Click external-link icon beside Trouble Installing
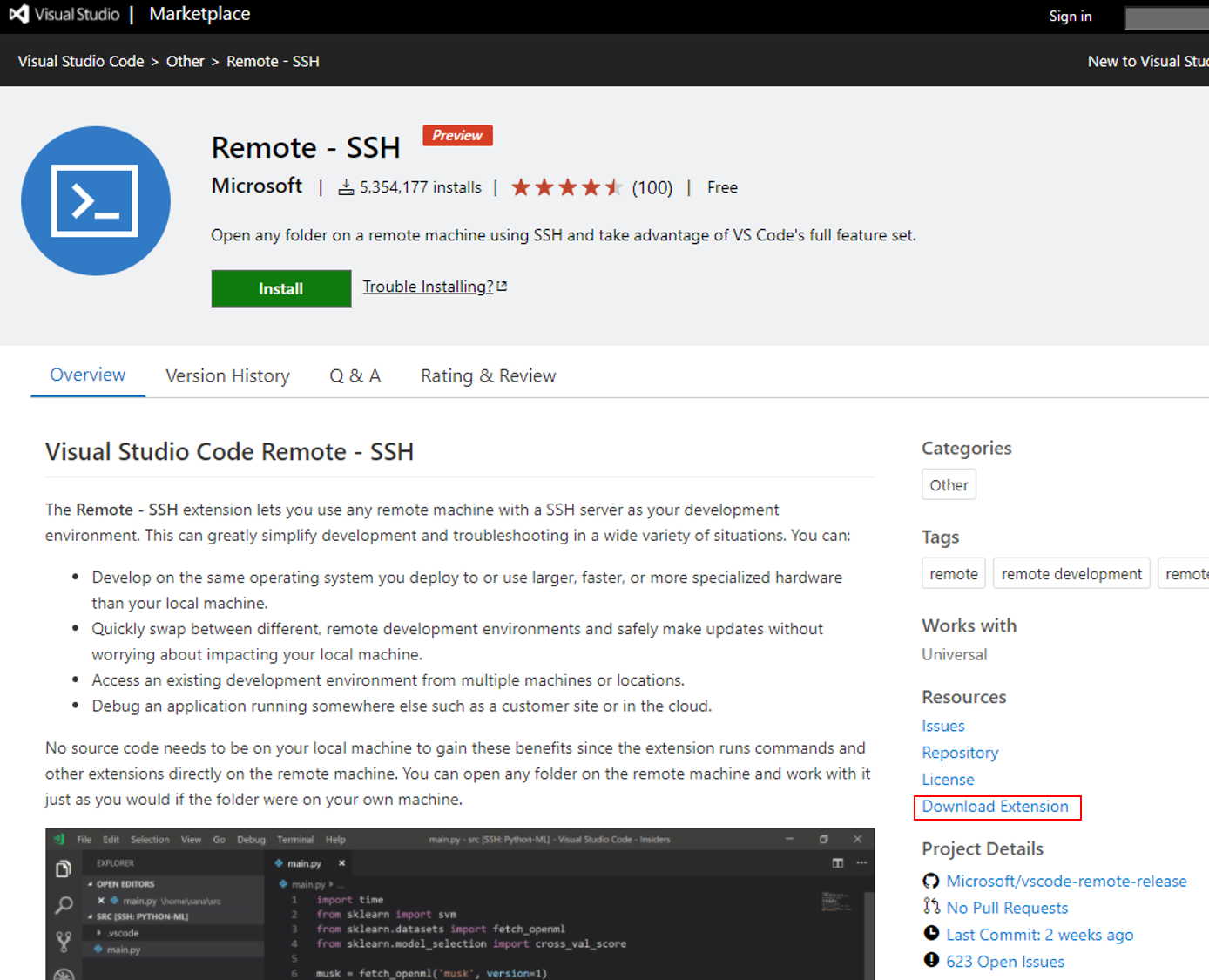1209x980 pixels. [x=502, y=286]
